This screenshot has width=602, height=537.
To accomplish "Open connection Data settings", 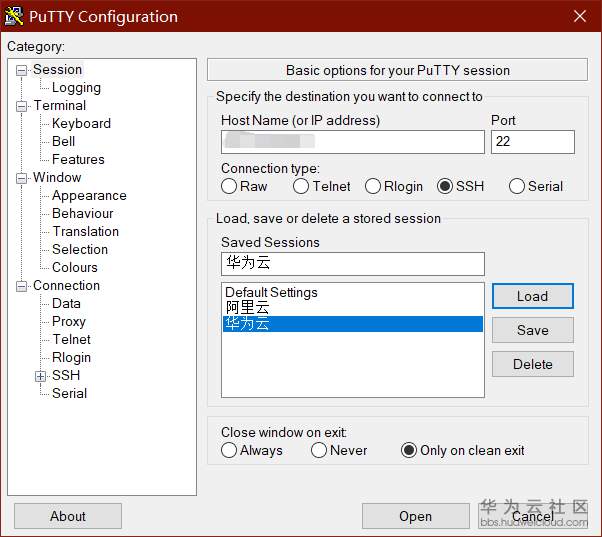I will tap(66, 304).
